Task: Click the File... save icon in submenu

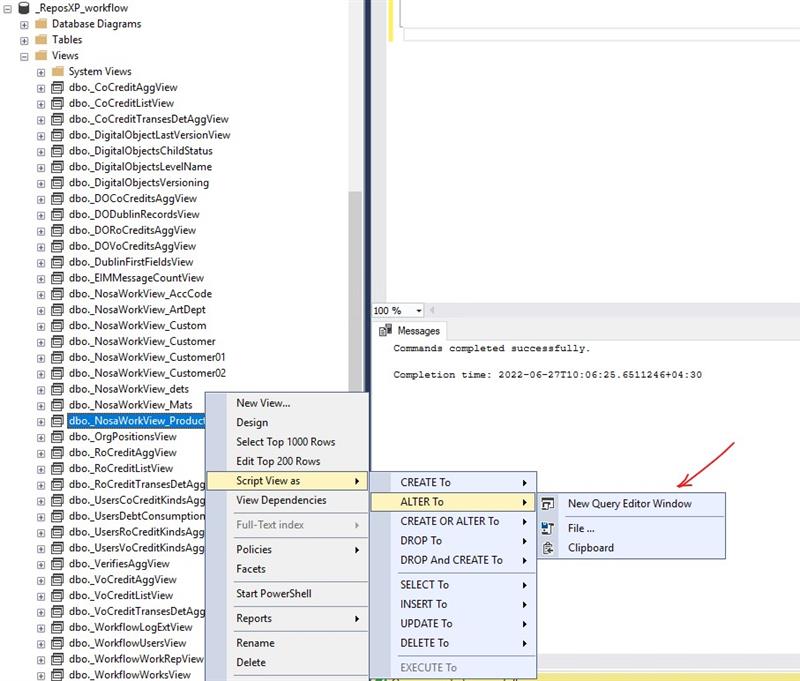Action: (548, 528)
